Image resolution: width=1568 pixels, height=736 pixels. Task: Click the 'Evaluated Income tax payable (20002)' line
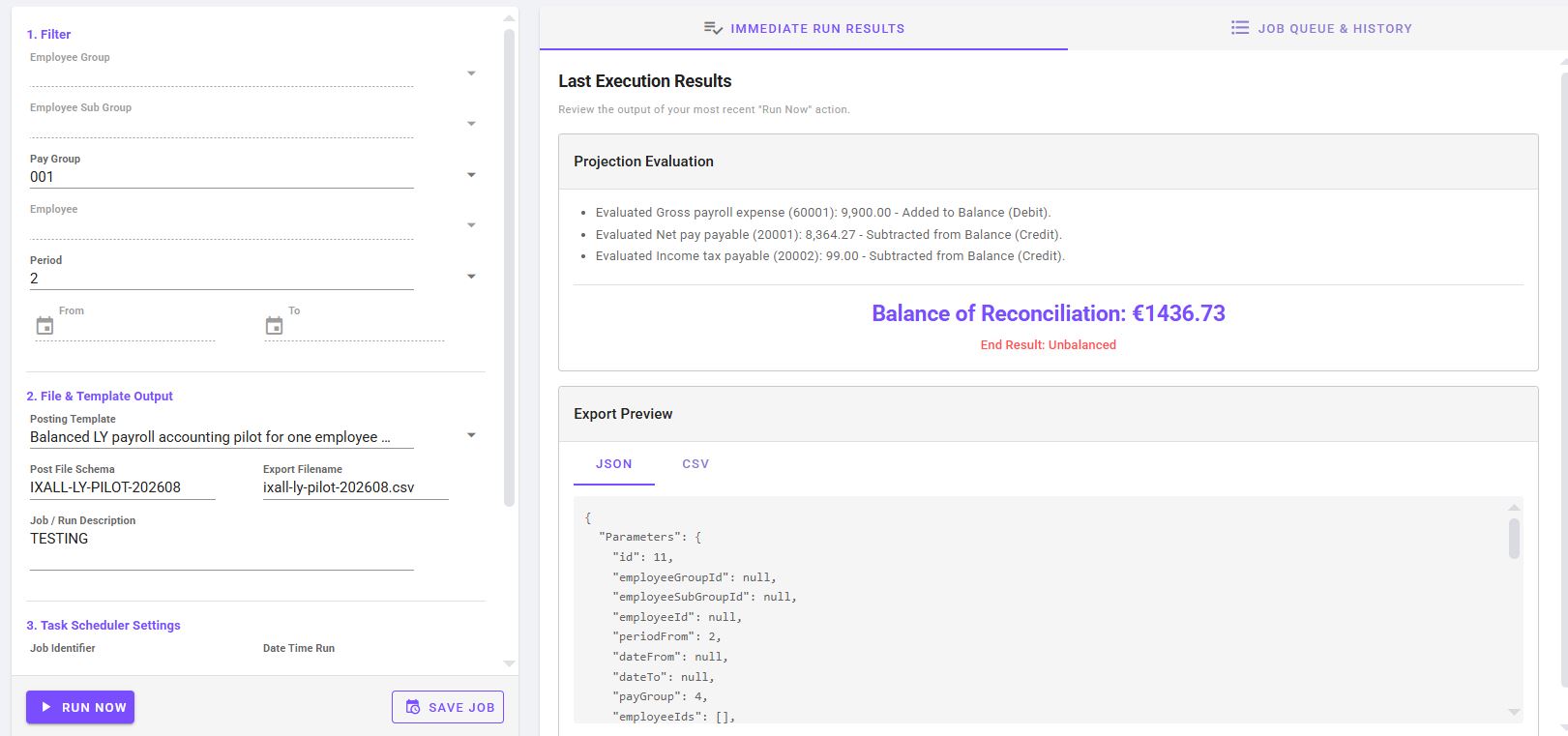pyautogui.click(x=830, y=256)
